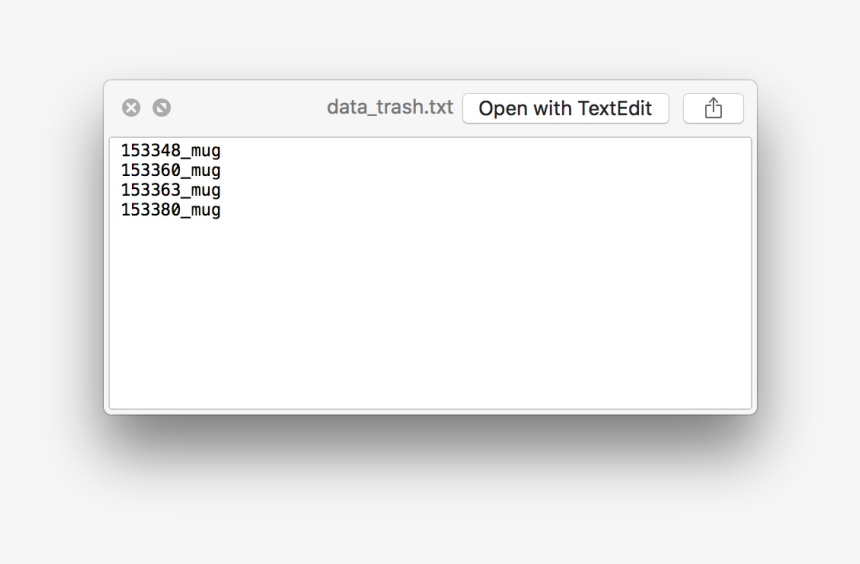
Task: Click the underscore in 153363_mug
Action: (186, 198)
